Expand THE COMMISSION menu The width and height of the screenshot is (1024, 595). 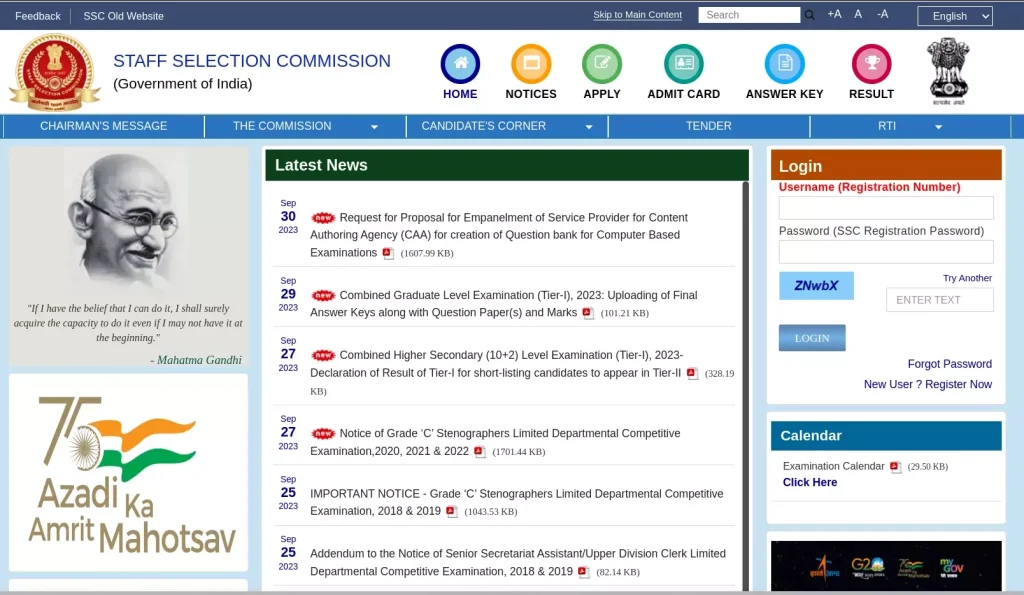[305, 126]
